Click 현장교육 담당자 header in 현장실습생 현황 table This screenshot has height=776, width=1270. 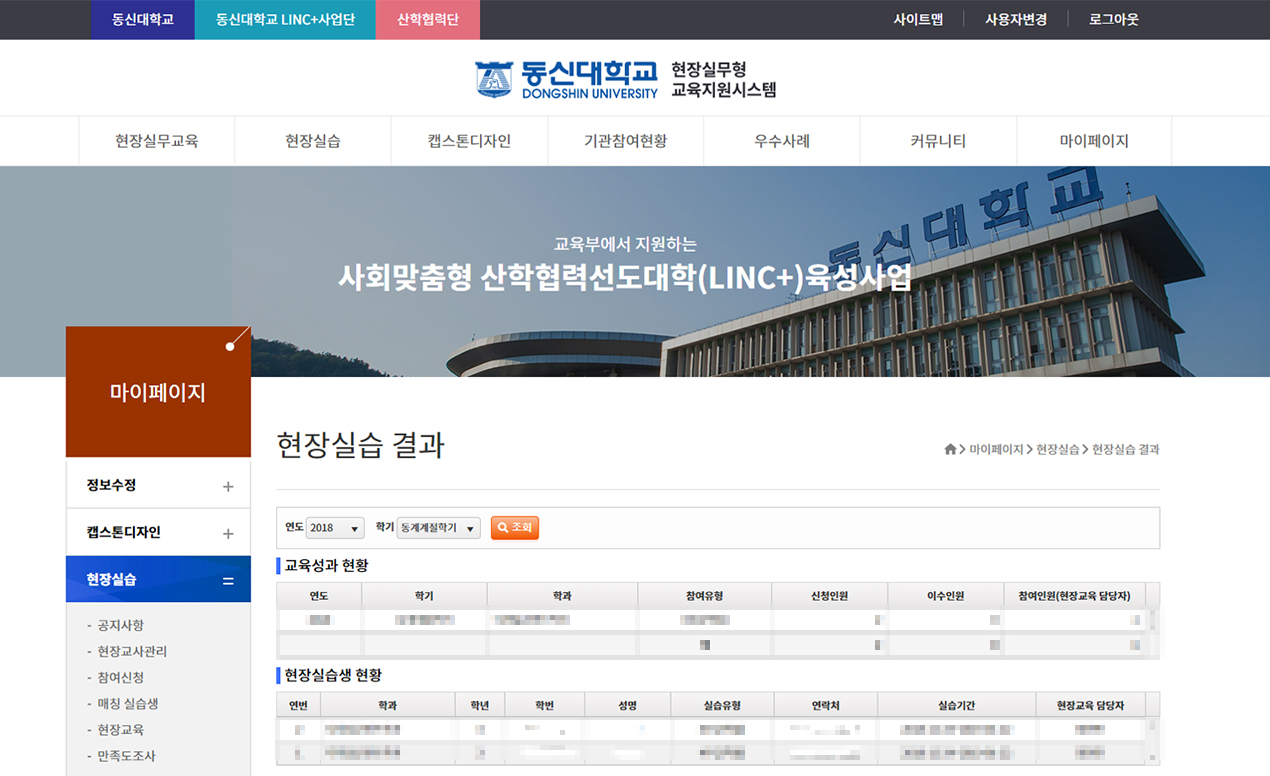coord(1090,705)
